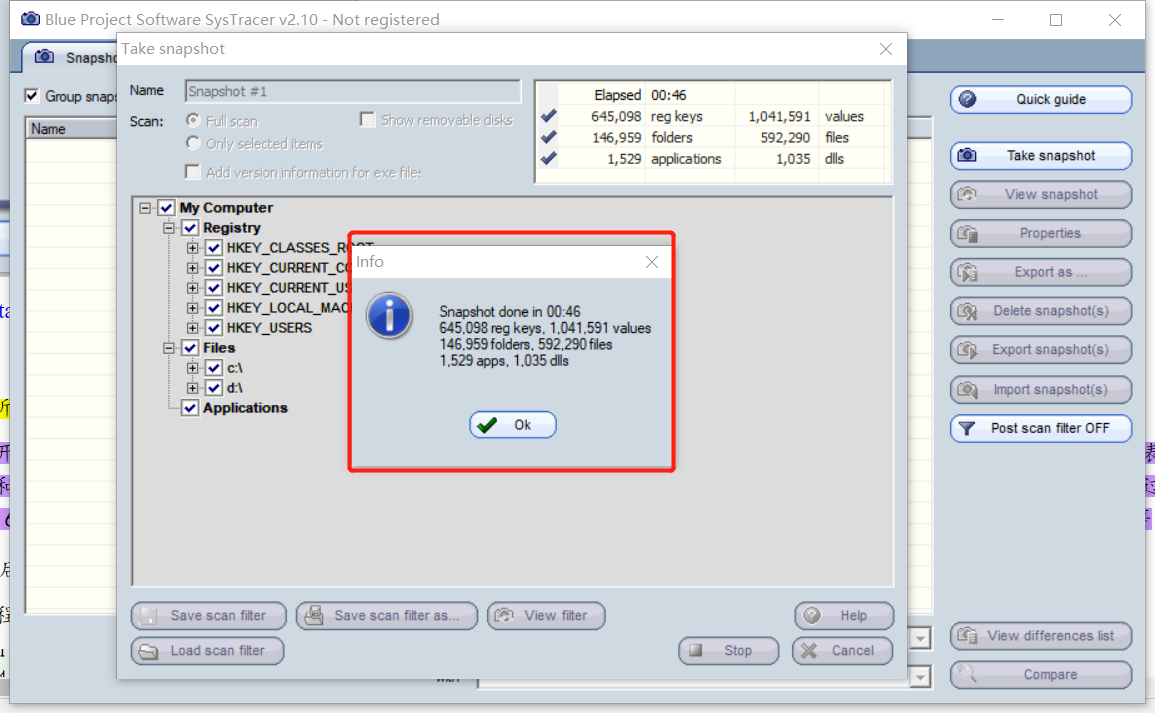Viewport: 1155px width, 713px height.
Task: Uncheck My Computer checkbox
Action: [x=166, y=208]
